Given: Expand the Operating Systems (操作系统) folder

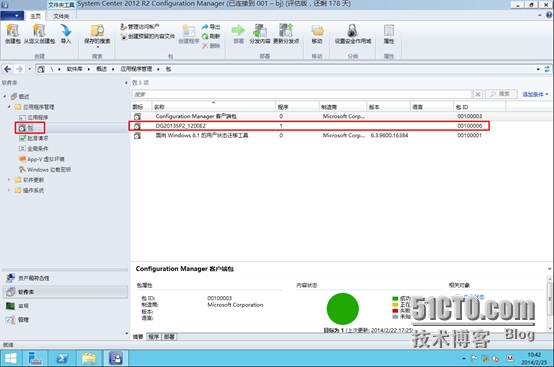Looking at the screenshot, I should 9,190.
